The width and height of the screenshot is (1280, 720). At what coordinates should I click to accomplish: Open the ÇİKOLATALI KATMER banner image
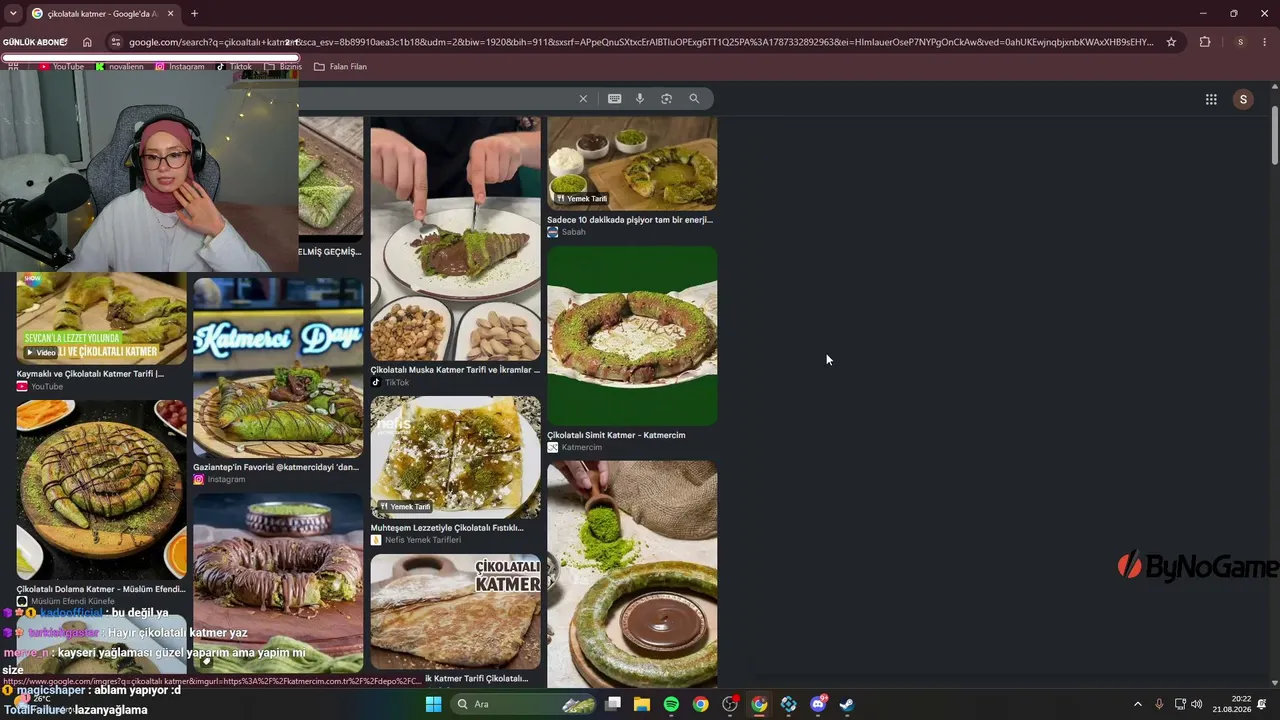click(455, 611)
